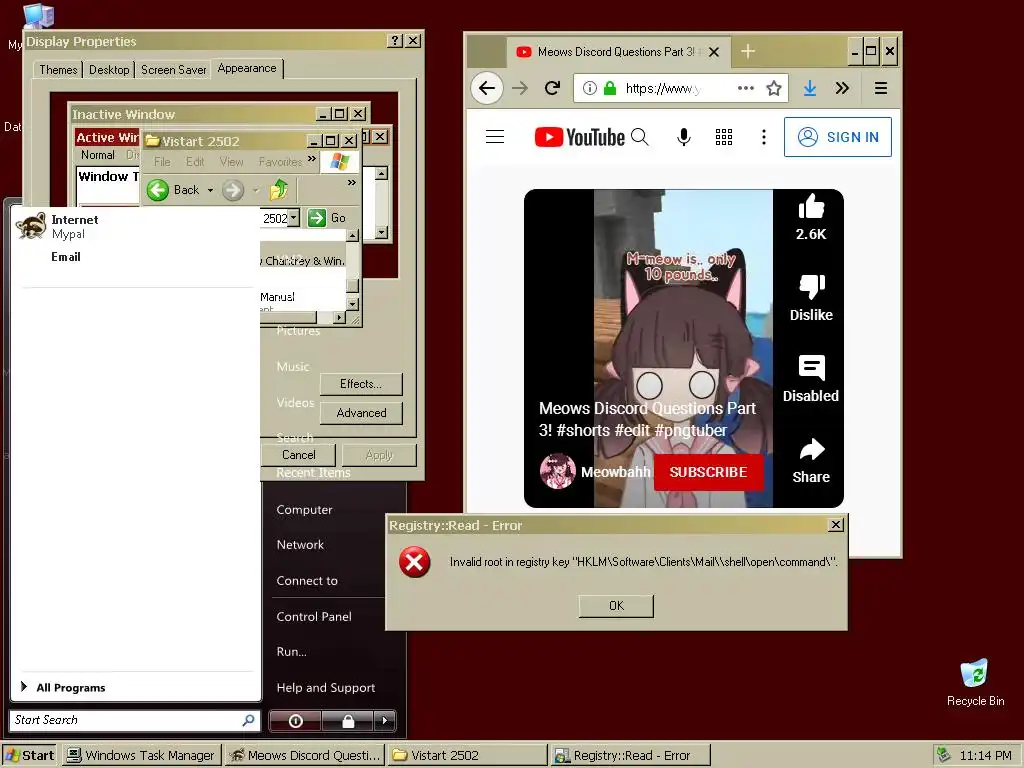Click OK in the Registry error dialog

pyautogui.click(x=616, y=605)
